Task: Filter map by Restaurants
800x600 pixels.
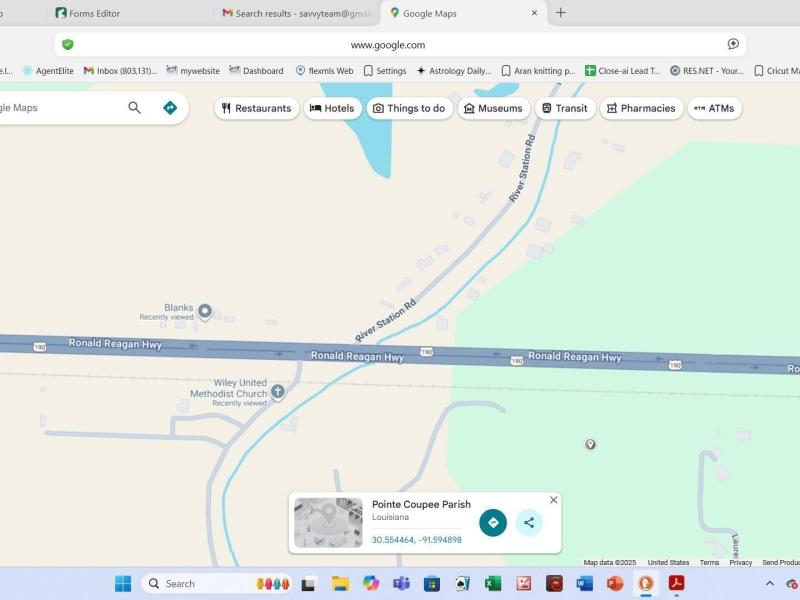Action: 257,108
